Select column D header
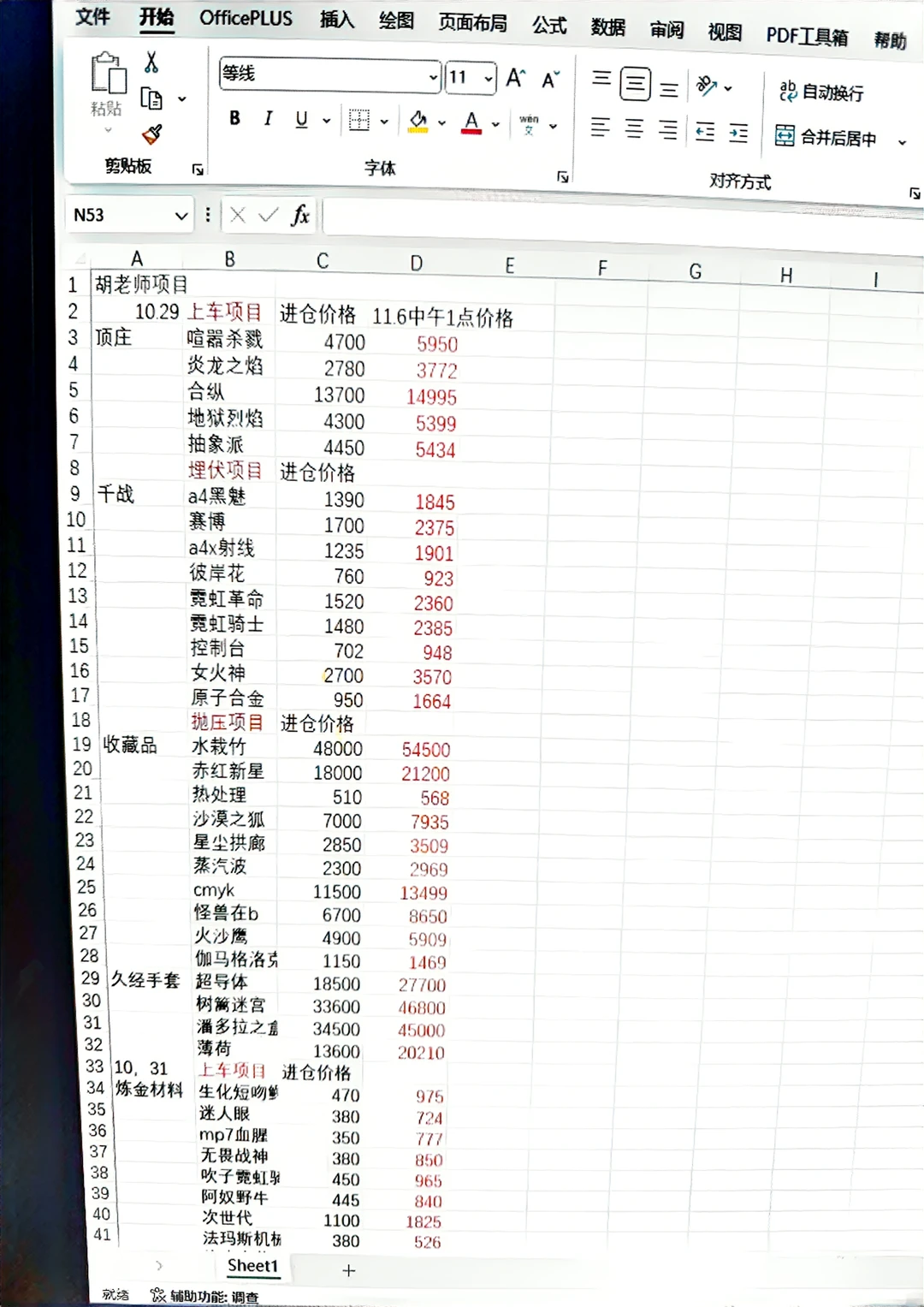924x1307 pixels. tap(417, 263)
